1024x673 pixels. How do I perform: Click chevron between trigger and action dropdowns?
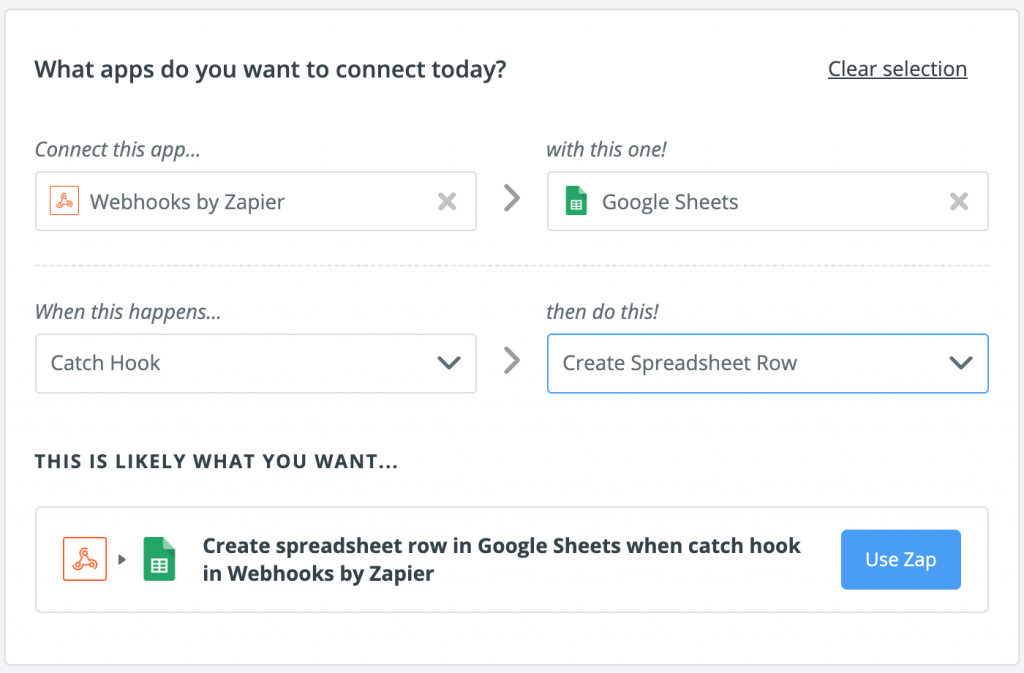(512, 360)
